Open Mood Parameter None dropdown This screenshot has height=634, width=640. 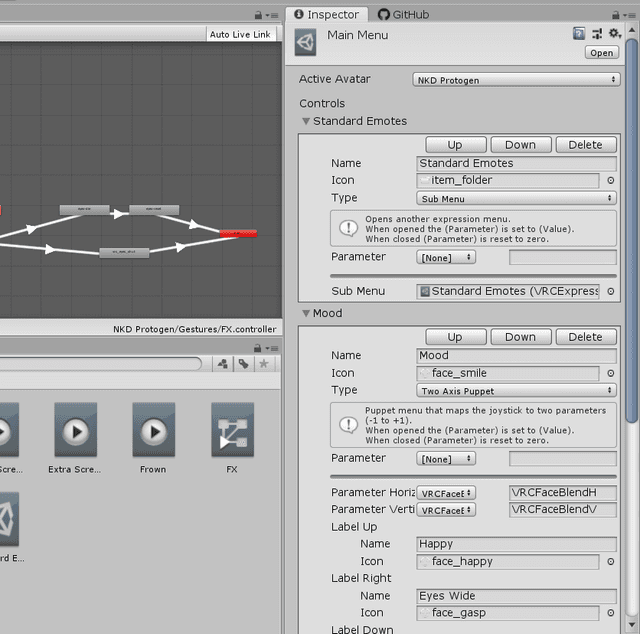pyautogui.click(x=446, y=459)
